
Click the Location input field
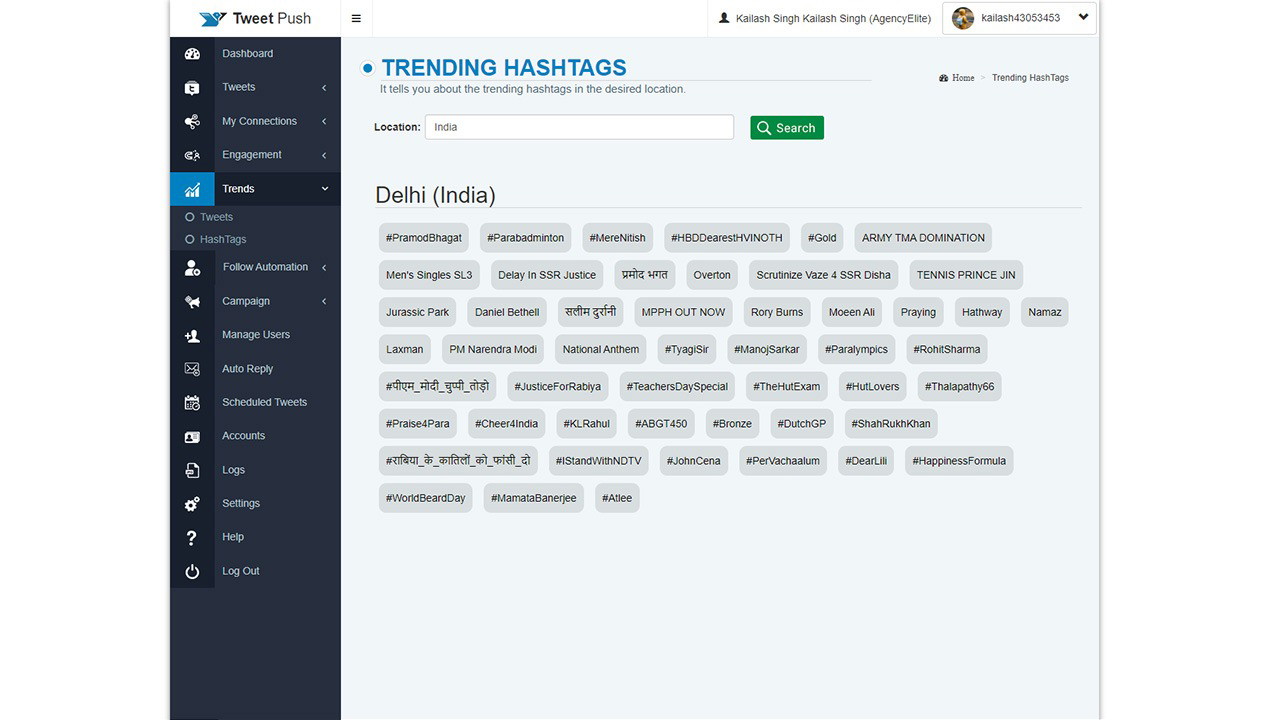(579, 127)
